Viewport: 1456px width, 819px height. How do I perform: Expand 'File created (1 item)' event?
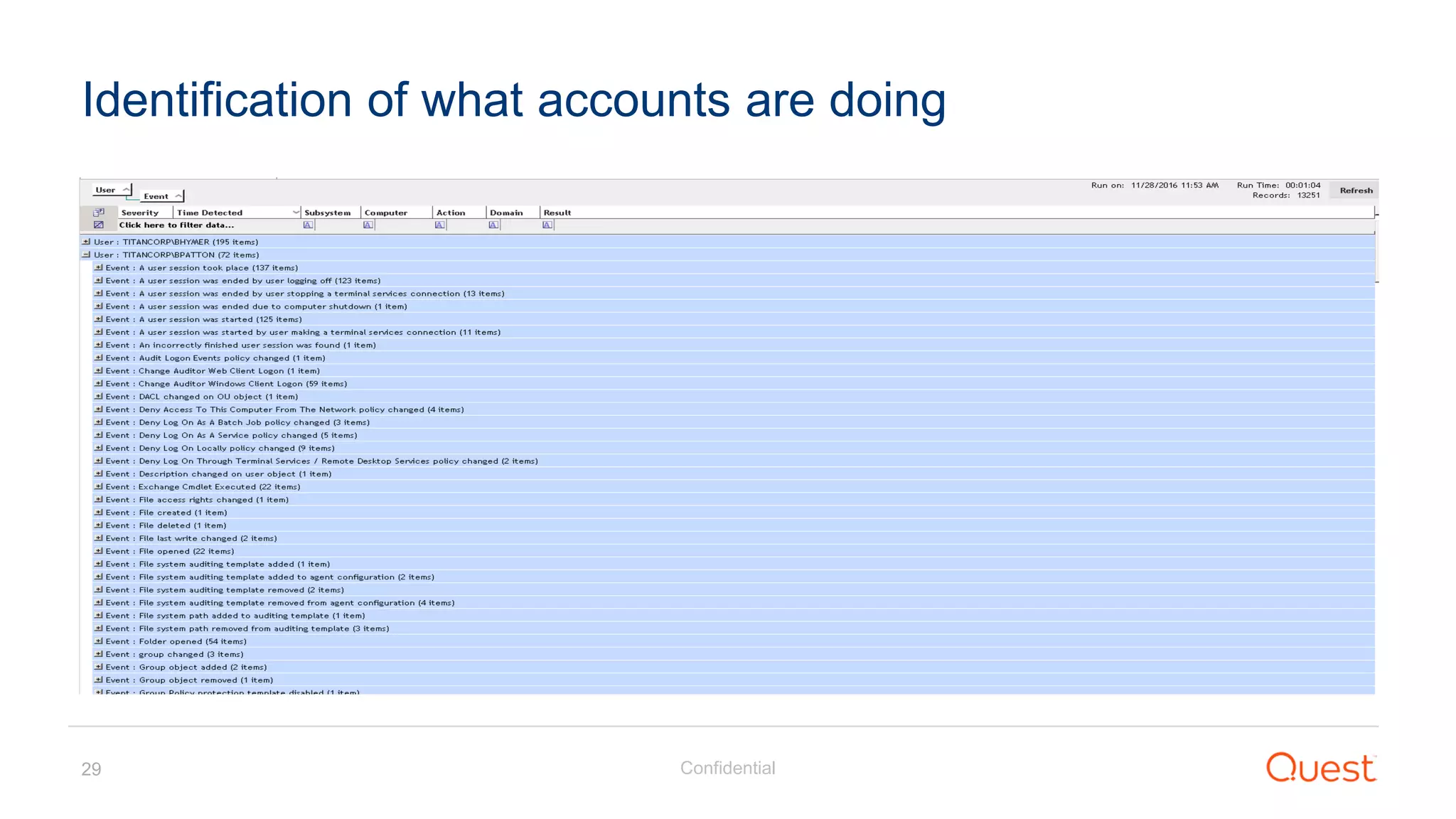[99, 513]
